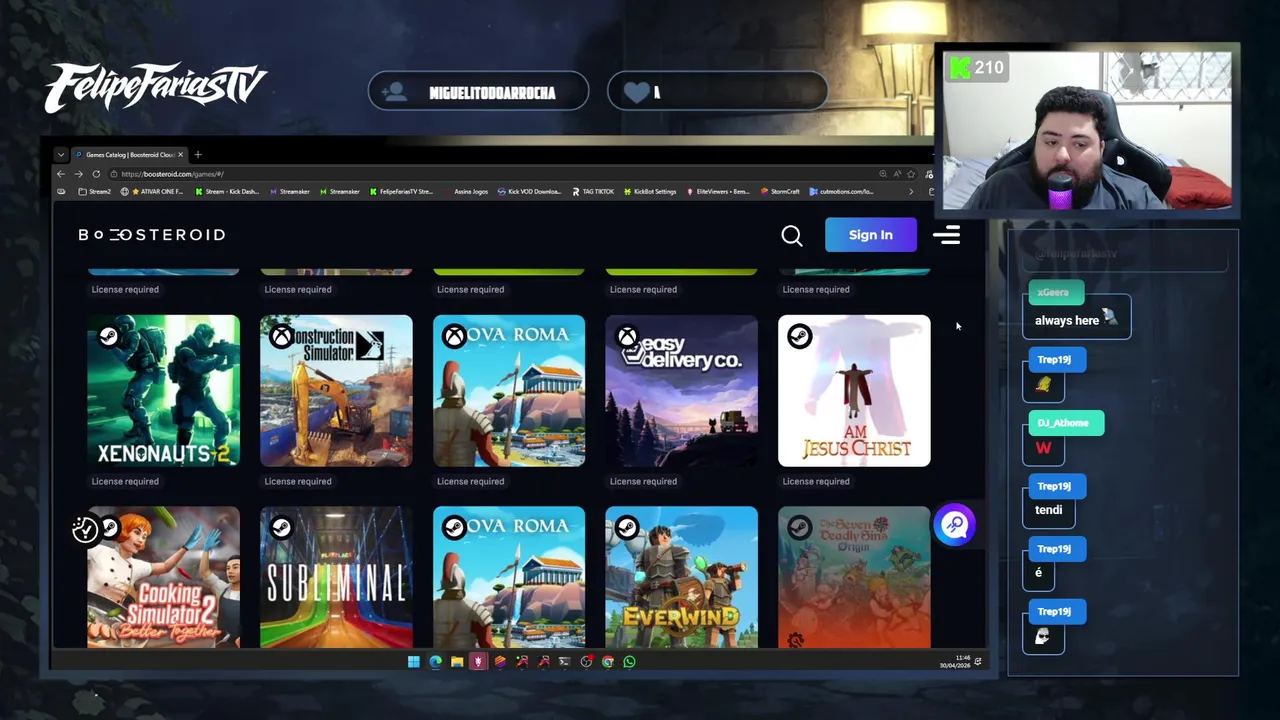Image resolution: width=1280 pixels, height=720 pixels.
Task: Open File Explorer from the taskbar
Action: pyautogui.click(x=457, y=661)
